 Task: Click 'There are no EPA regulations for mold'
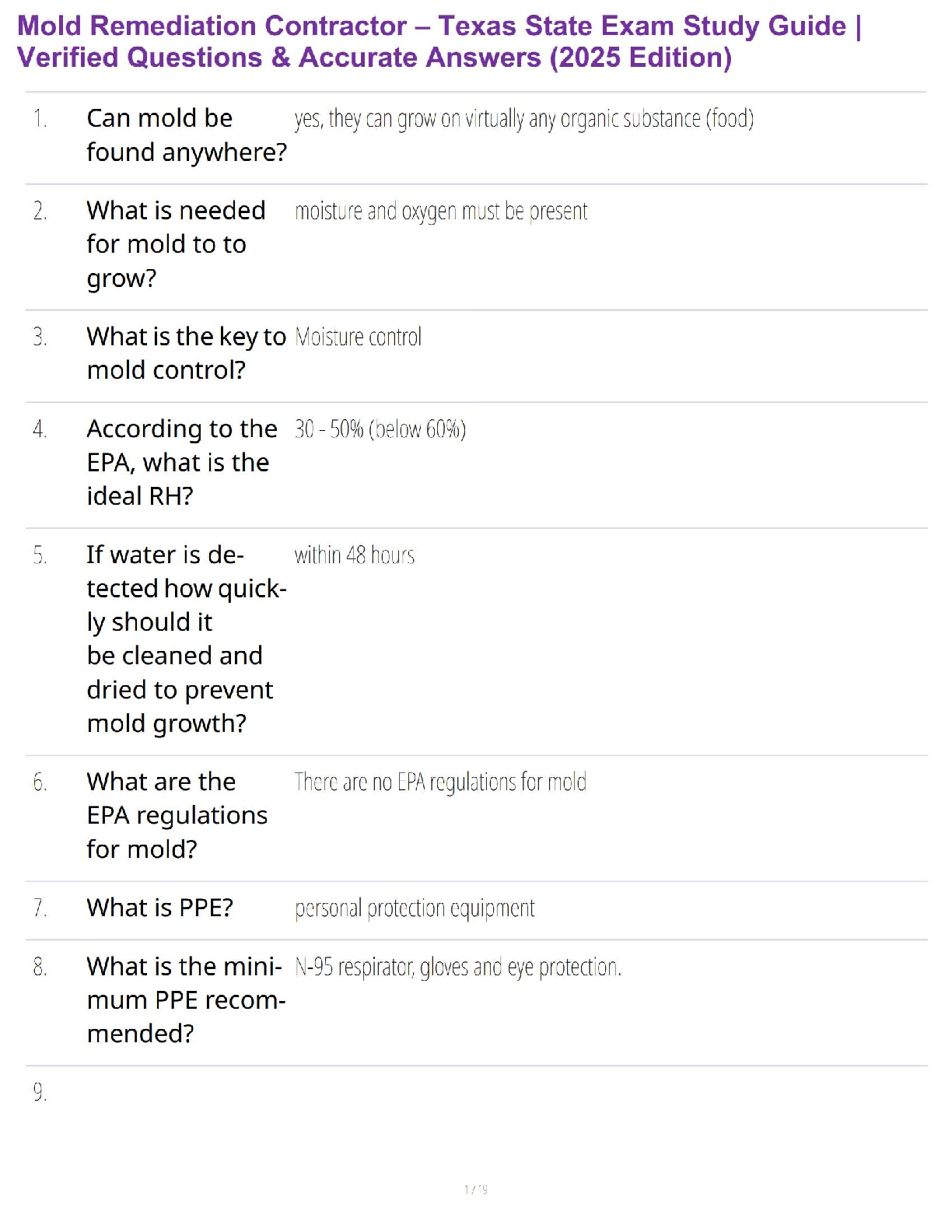440,782
